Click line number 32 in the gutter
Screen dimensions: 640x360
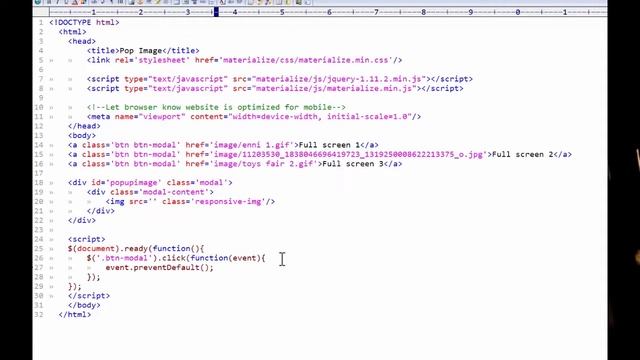39,315
